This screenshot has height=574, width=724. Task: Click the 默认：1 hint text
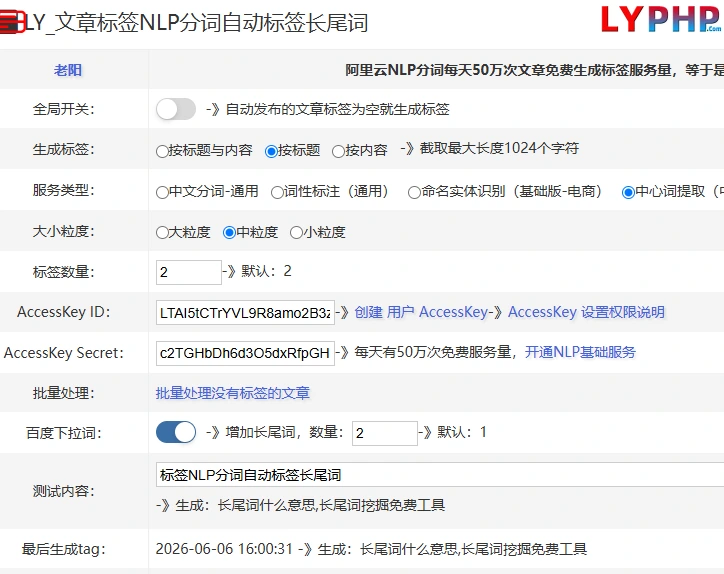(x=462, y=433)
